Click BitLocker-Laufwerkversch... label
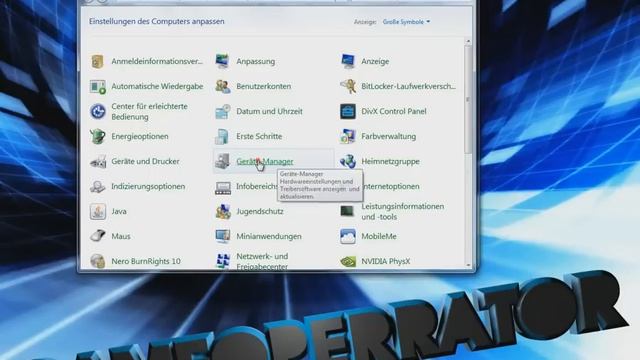Viewport: 640px width, 360px height. pyautogui.click(x=409, y=87)
